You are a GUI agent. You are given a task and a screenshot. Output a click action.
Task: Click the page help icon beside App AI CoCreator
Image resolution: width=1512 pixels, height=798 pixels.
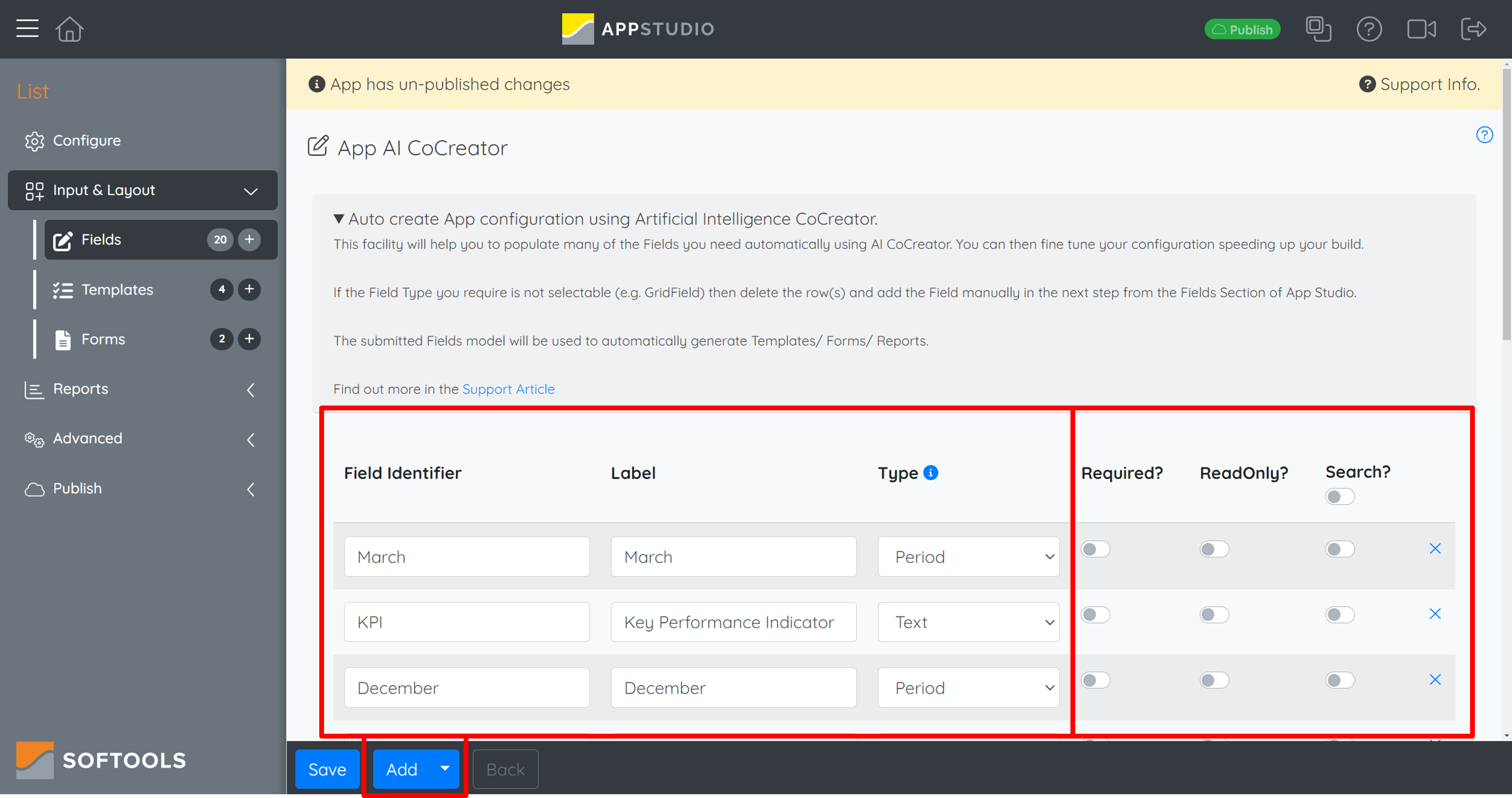(x=1484, y=134)
